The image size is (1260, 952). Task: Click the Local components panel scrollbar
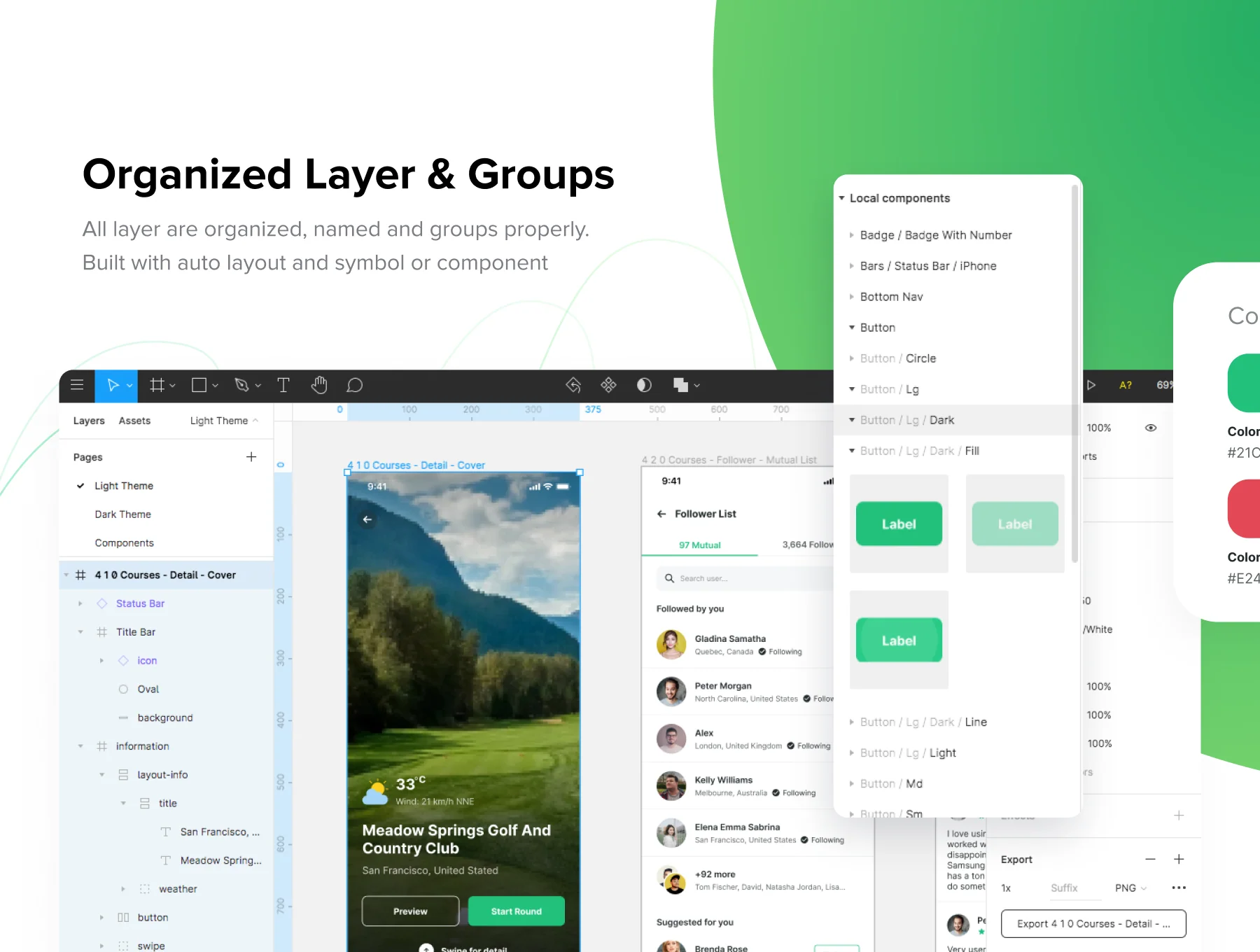point(1074,374)
